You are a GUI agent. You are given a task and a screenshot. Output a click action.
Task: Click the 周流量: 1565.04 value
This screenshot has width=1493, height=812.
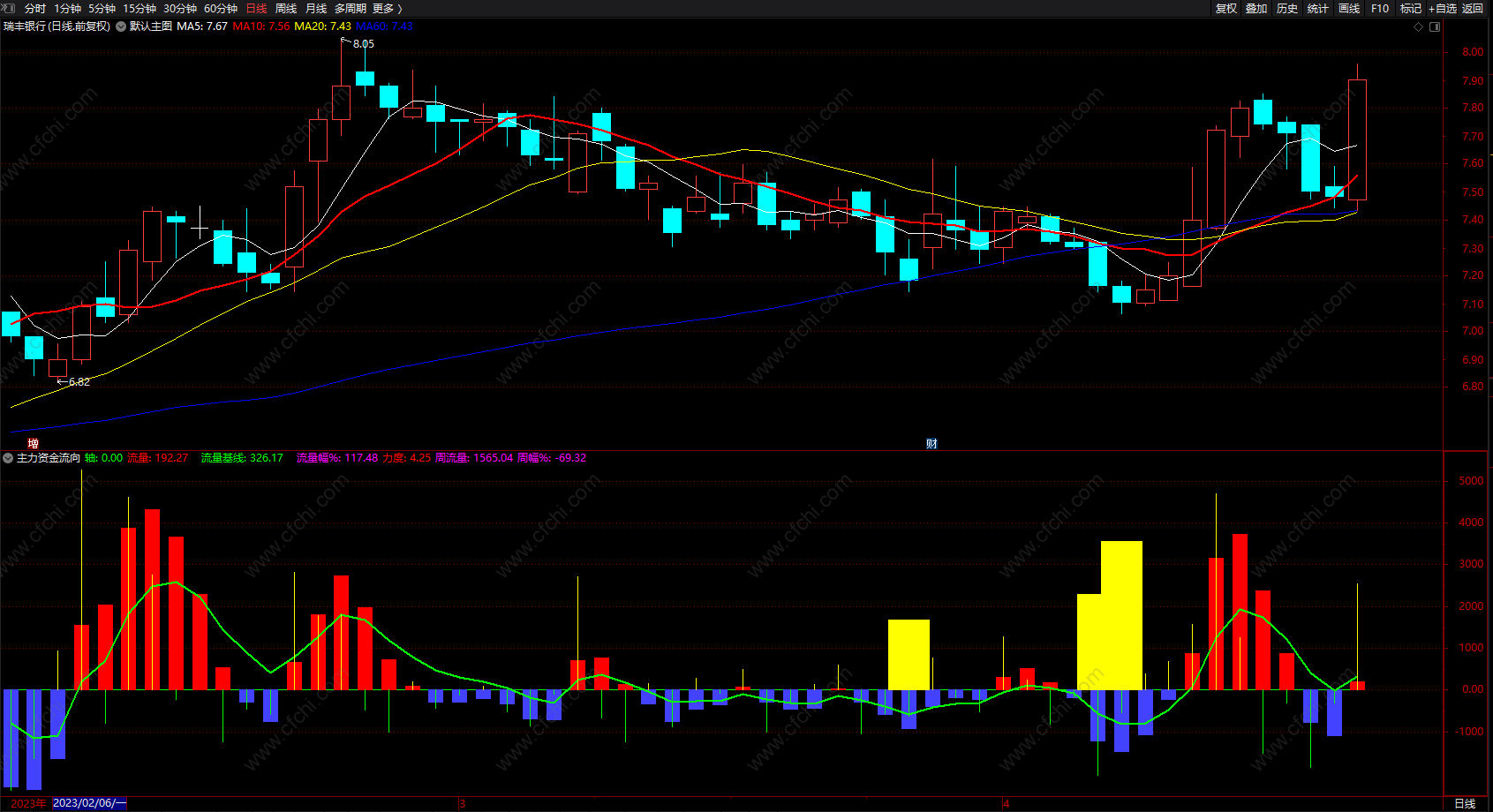[x=474, y=458]
